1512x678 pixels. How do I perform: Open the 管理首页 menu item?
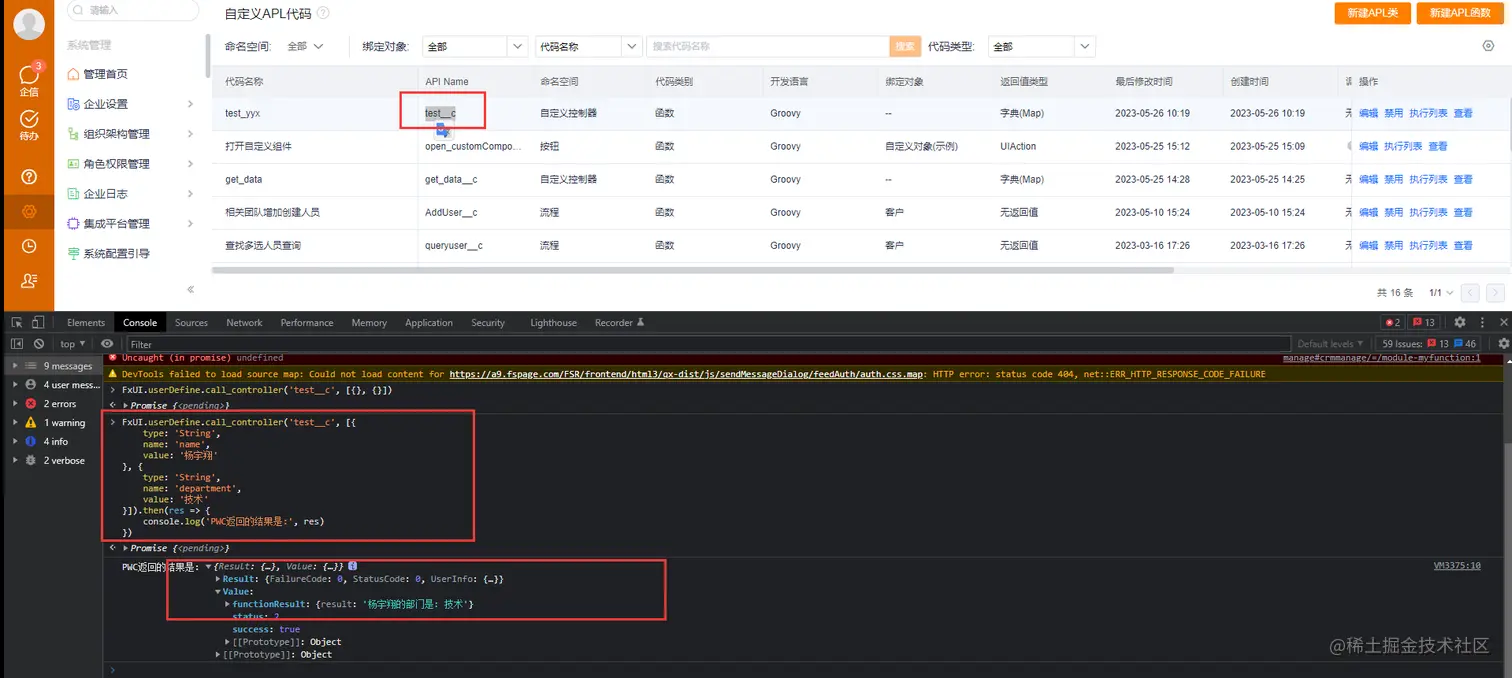click(106, 74)
